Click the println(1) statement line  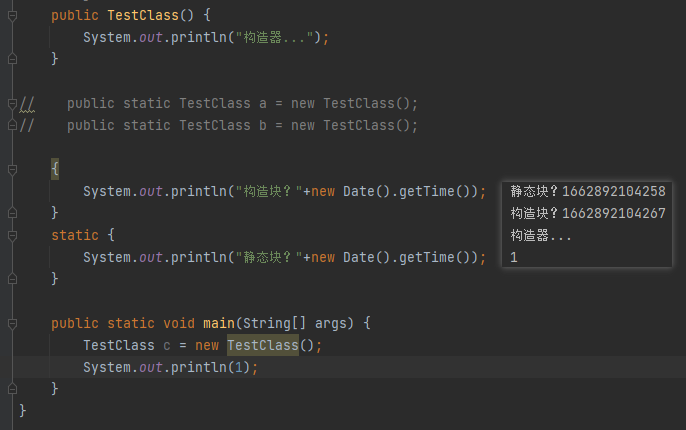point(170,367)
